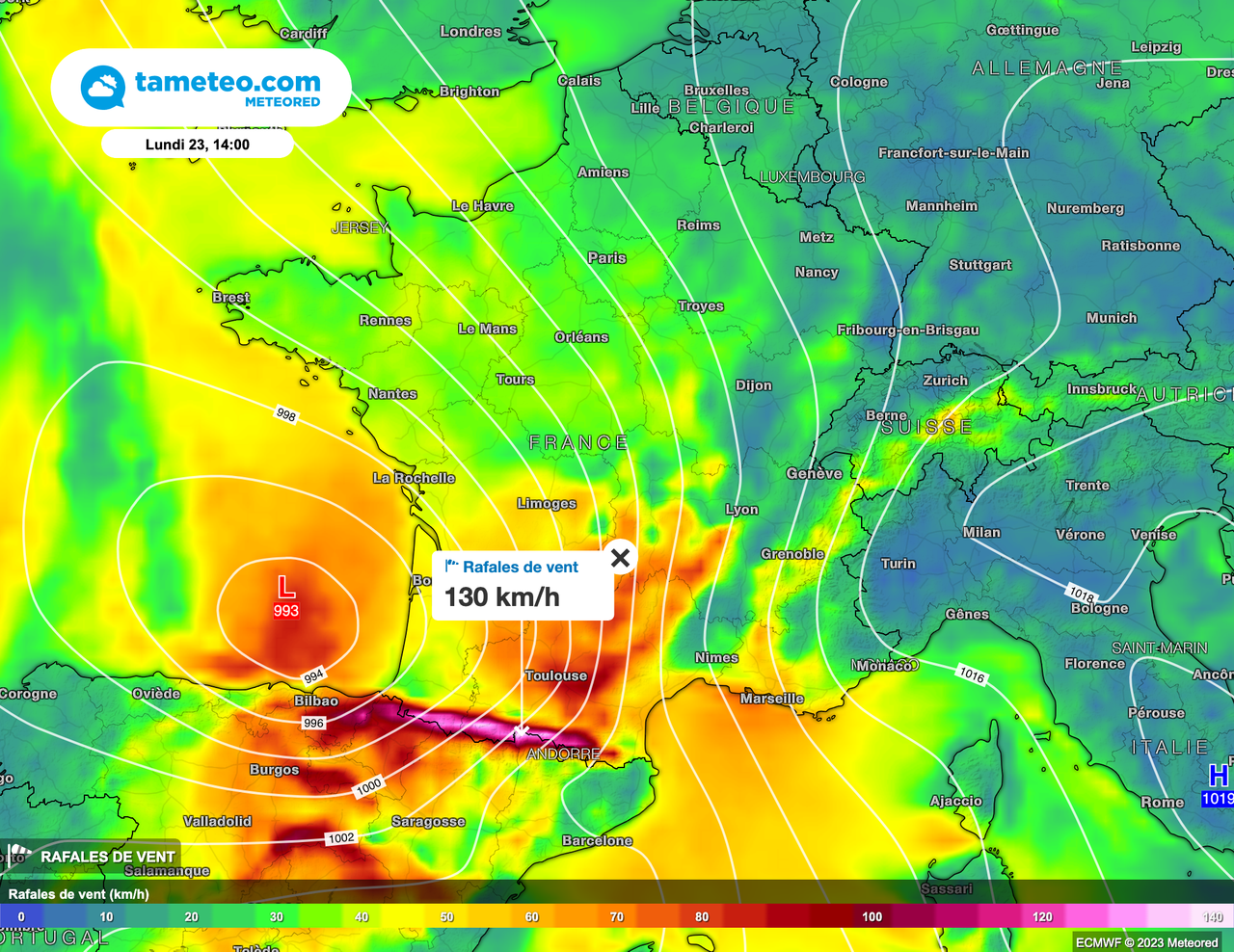The width and height of the screenshot is (1234, 952).
Task: Click the 994 isobar label
Action: click(313, 676)
